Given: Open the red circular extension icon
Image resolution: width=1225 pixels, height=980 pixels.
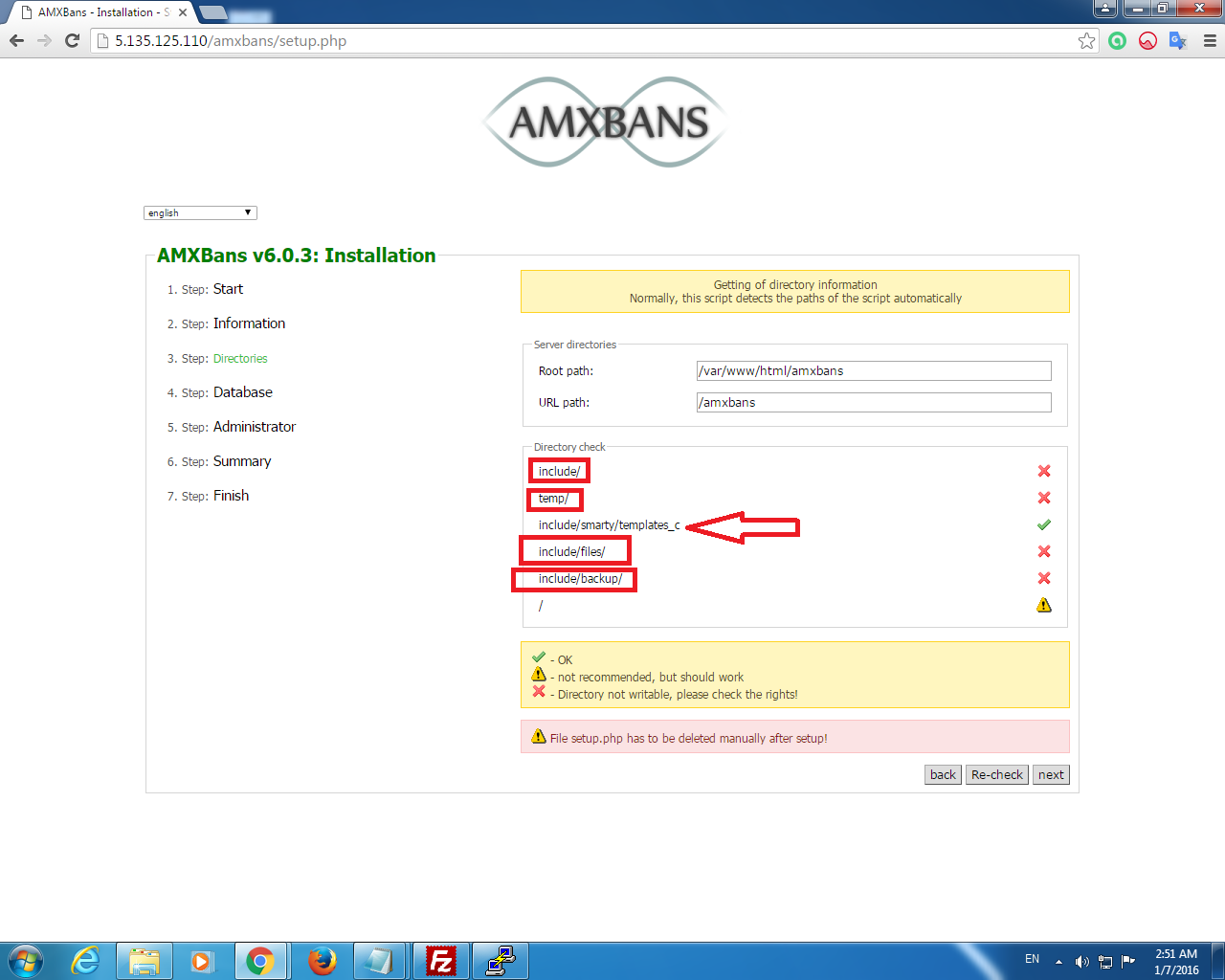Looking at the screenshot, I should [1147, 40].
